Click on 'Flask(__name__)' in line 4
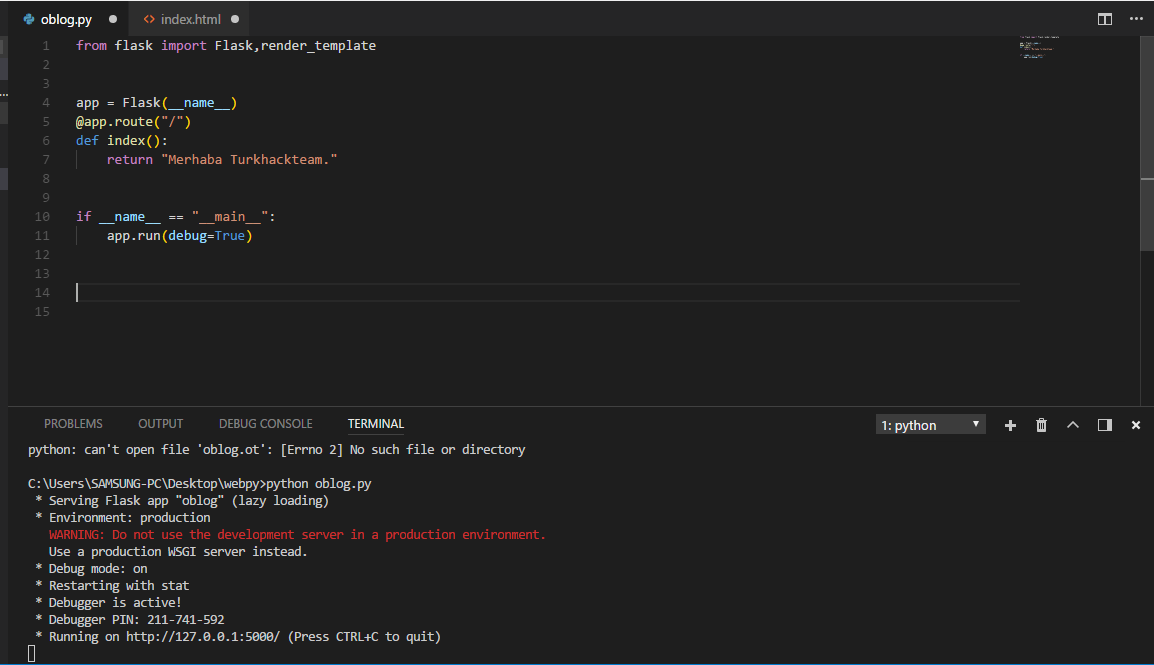 click(x=180, y=103)
